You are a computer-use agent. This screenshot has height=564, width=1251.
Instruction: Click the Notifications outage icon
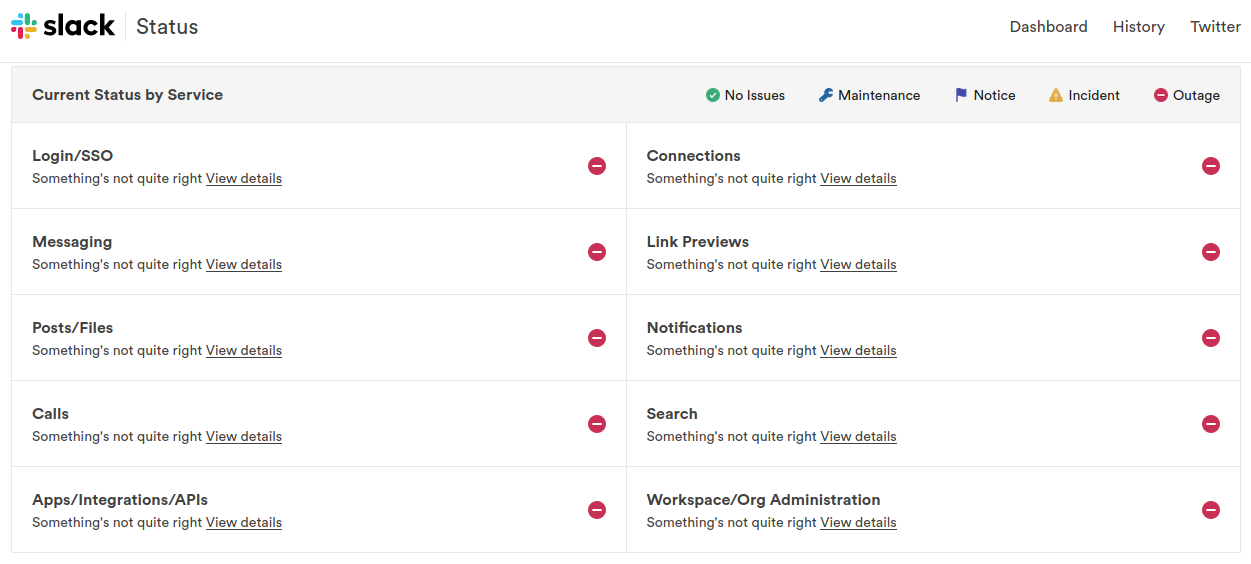point(1211,338)
